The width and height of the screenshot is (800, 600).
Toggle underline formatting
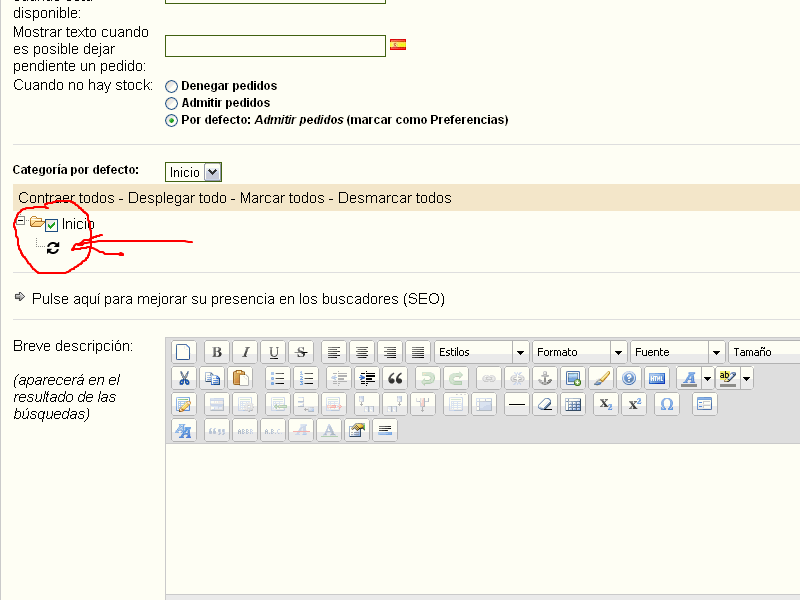273,352
